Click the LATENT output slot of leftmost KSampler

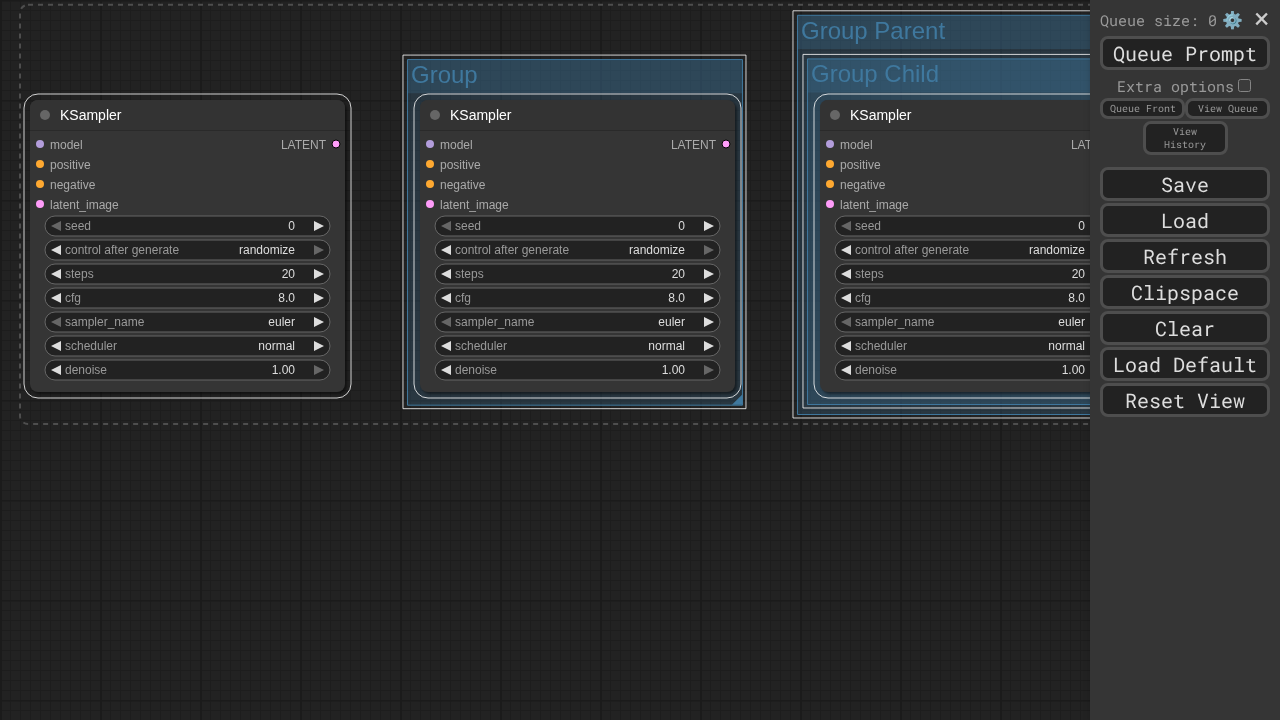(336, 145)
